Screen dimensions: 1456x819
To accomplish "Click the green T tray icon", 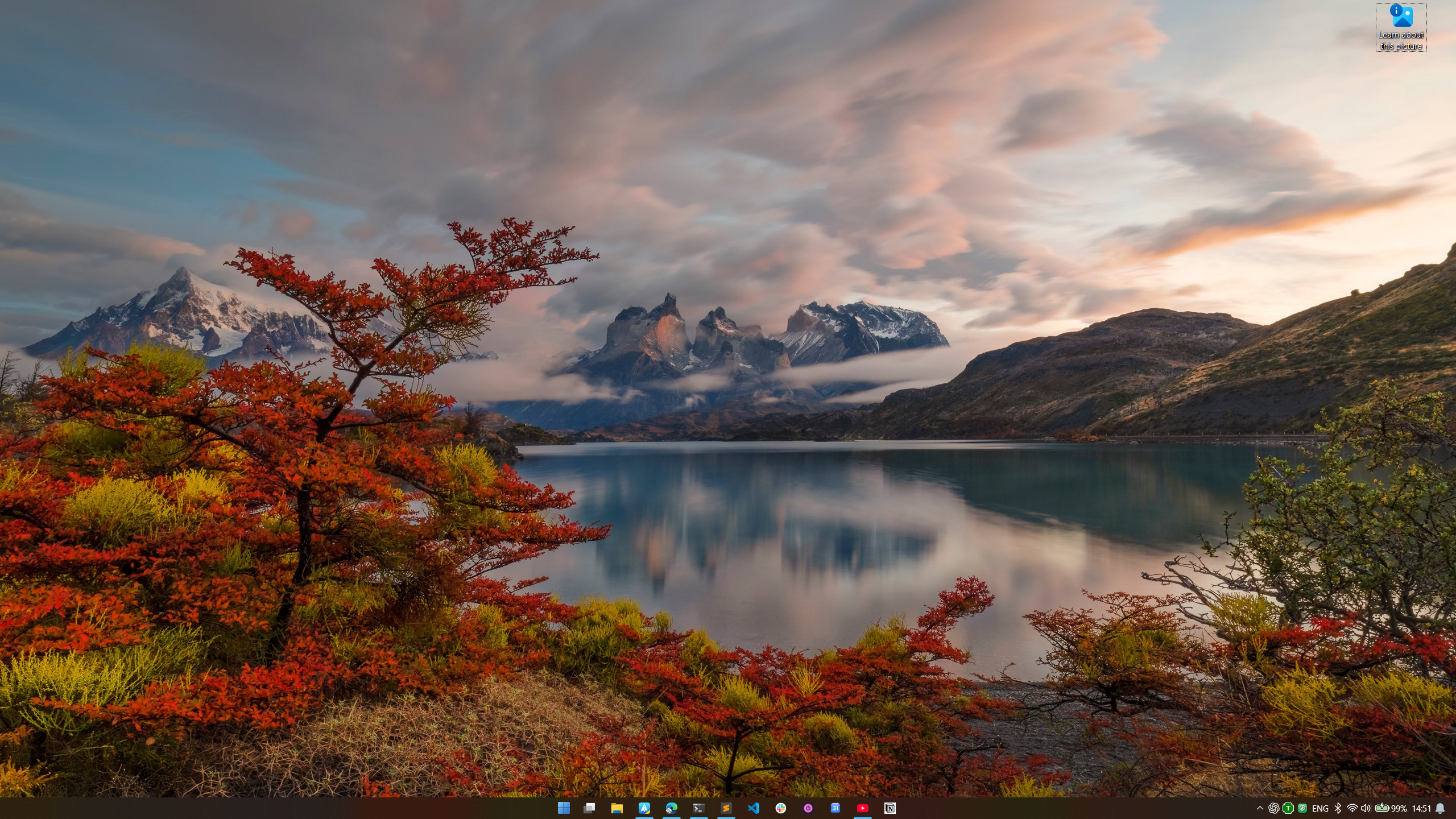I will pos(1288,808).
